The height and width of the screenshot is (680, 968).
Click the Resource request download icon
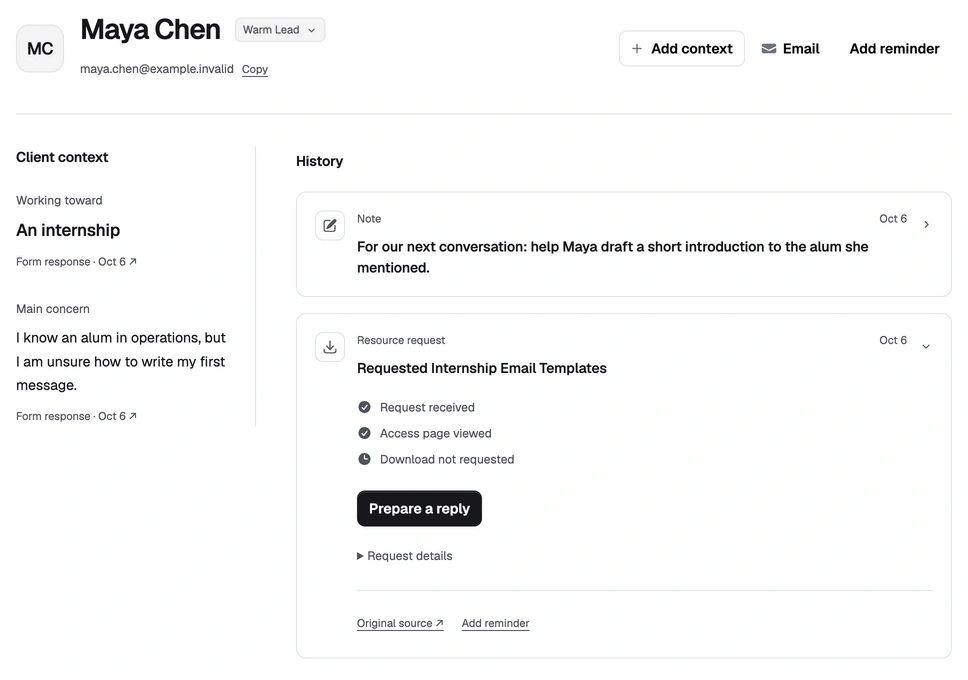330,347
